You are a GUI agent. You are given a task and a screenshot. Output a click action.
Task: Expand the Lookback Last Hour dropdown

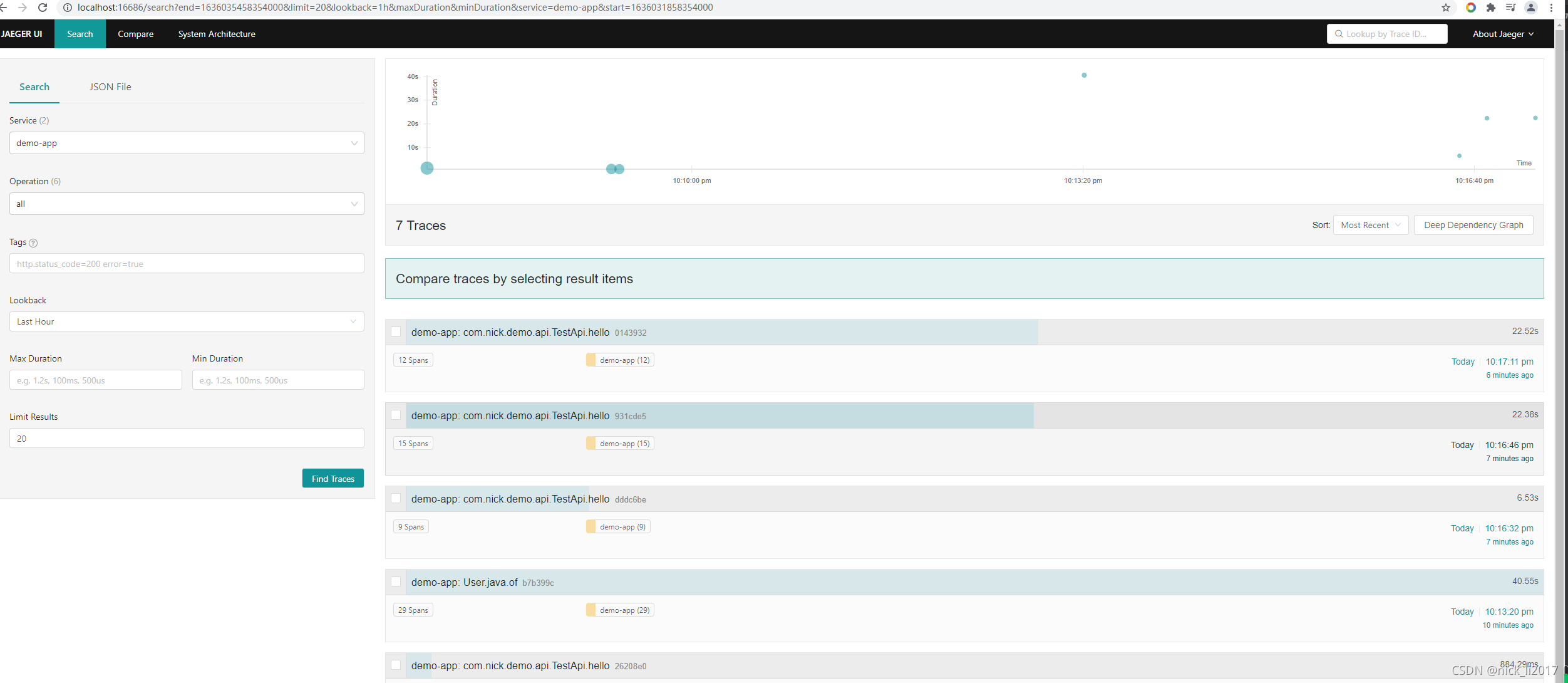187,321
